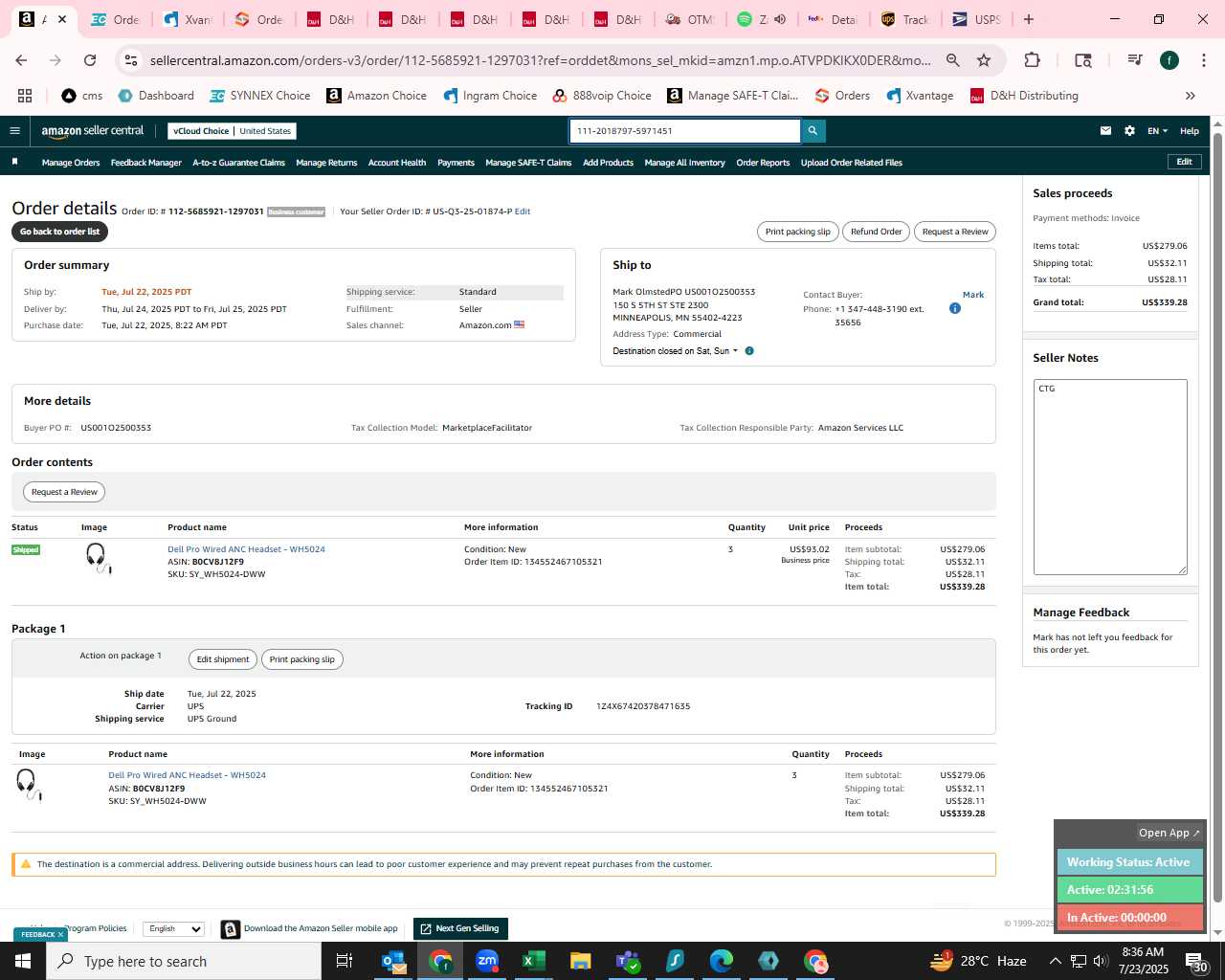This screenshot has width=1225, height=980.
Task: Click the search magnifier button
Action: pos(813,131)
